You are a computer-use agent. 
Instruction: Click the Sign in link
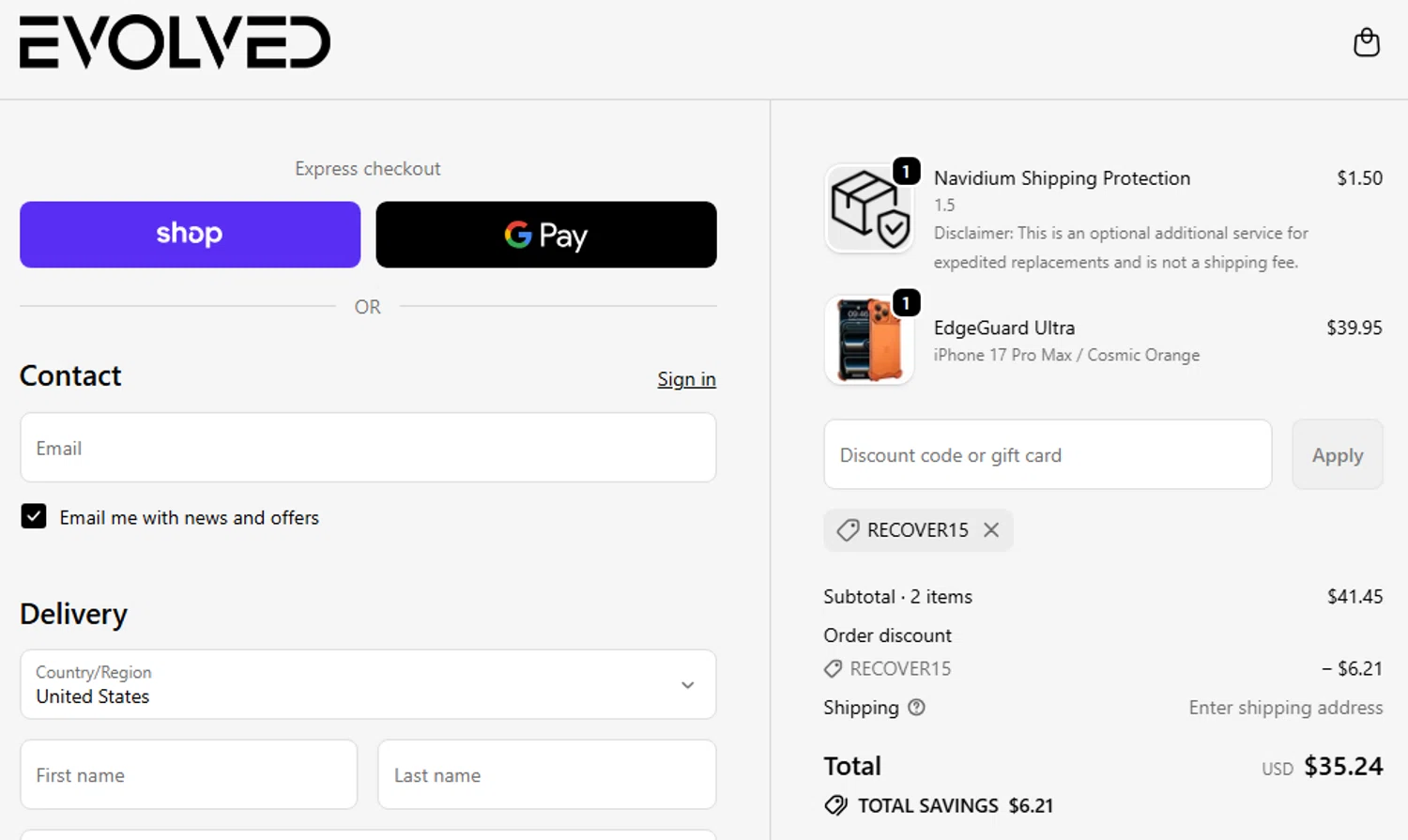point(686,379)
